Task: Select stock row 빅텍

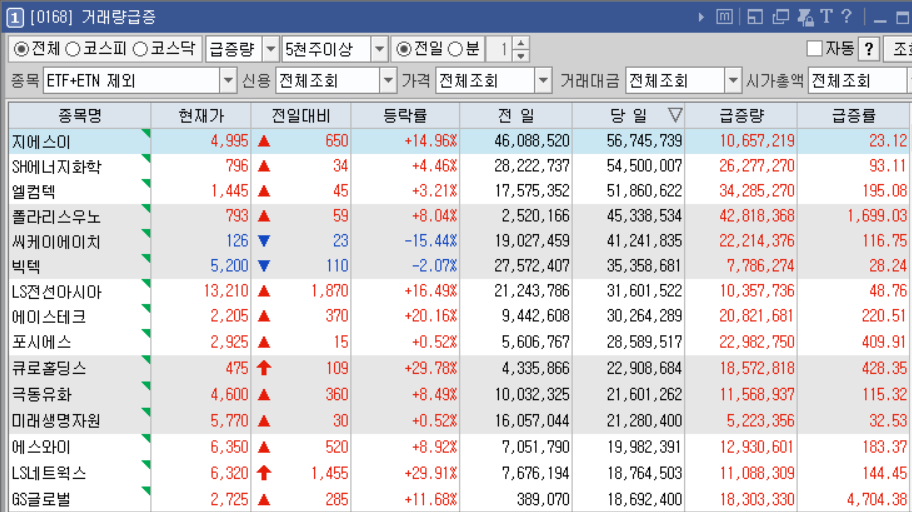Action: 459,266
